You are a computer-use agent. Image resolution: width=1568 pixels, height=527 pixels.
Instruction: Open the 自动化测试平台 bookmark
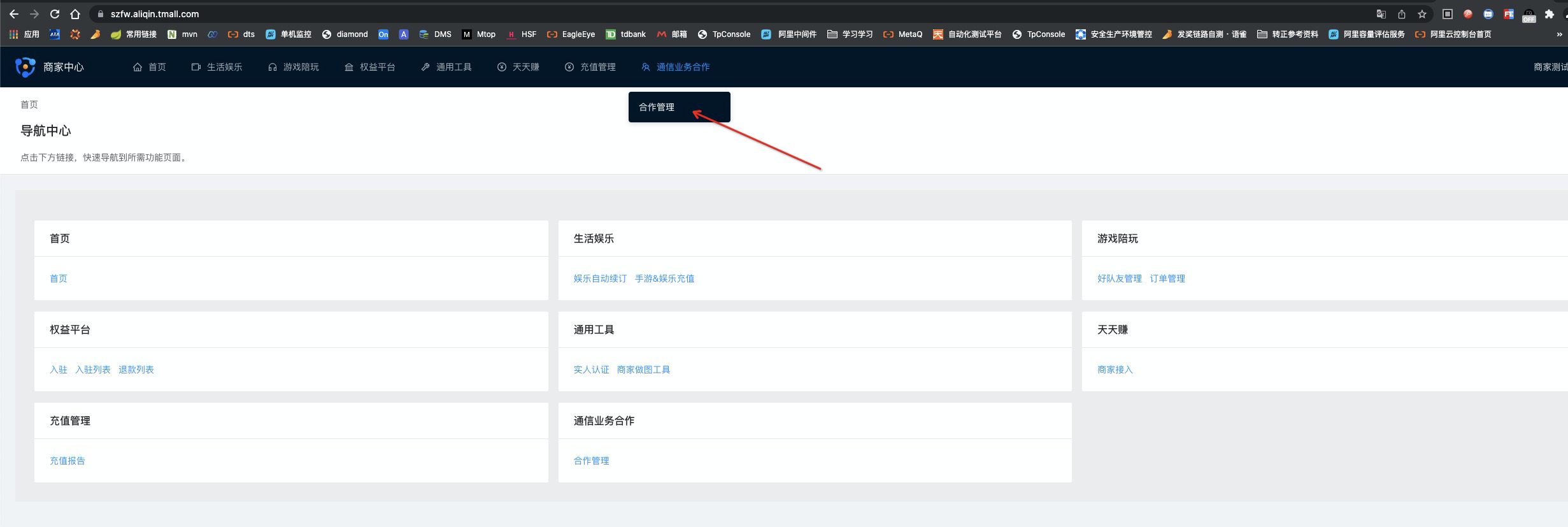coord(967,34)
